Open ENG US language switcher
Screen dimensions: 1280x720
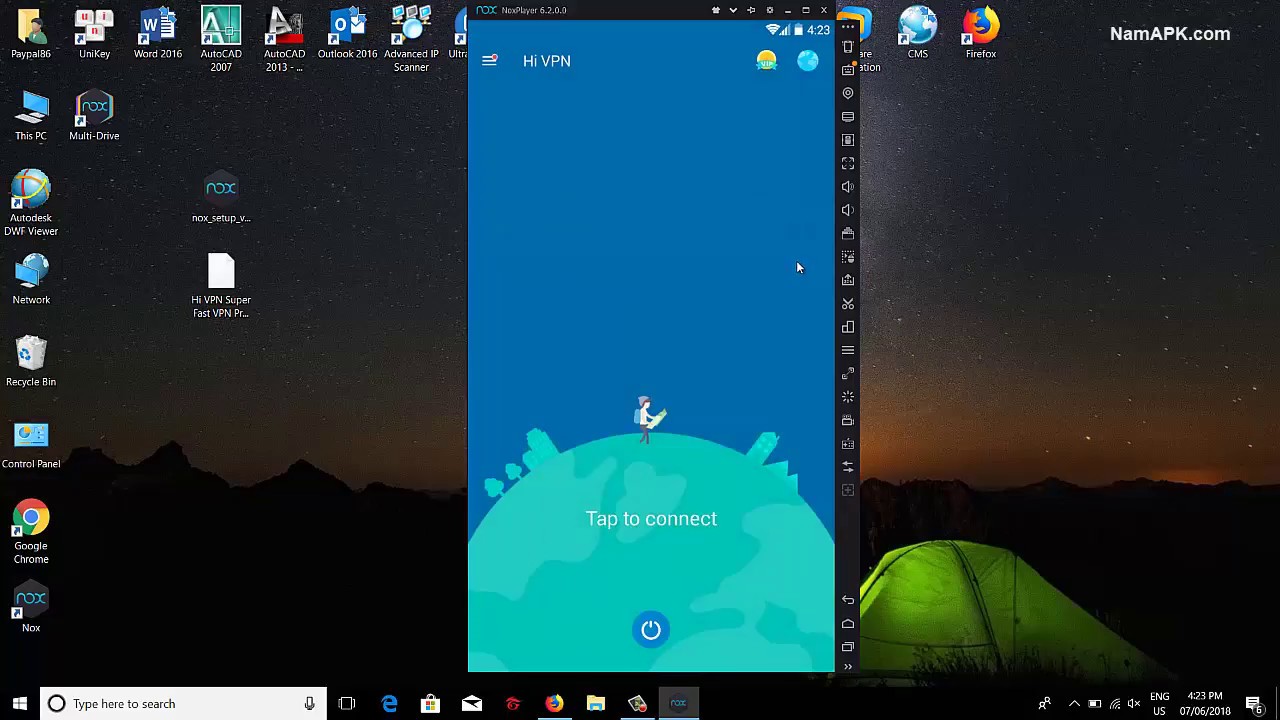click(1160, 704)
